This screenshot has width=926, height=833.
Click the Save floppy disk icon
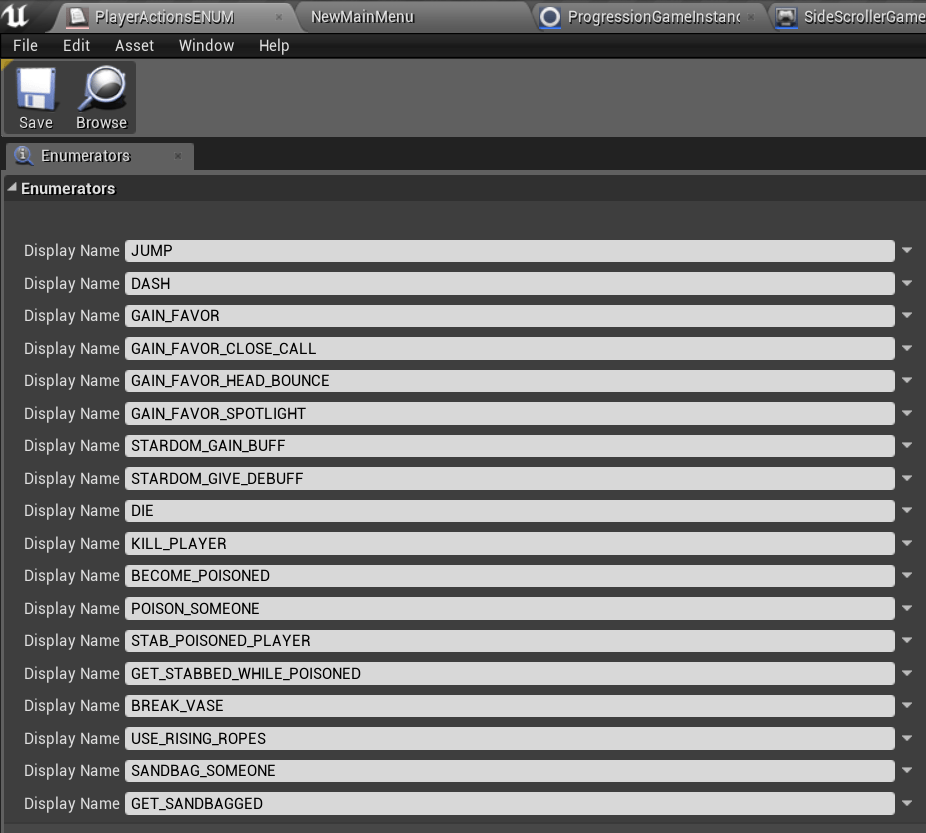click(x=36, y=91)
